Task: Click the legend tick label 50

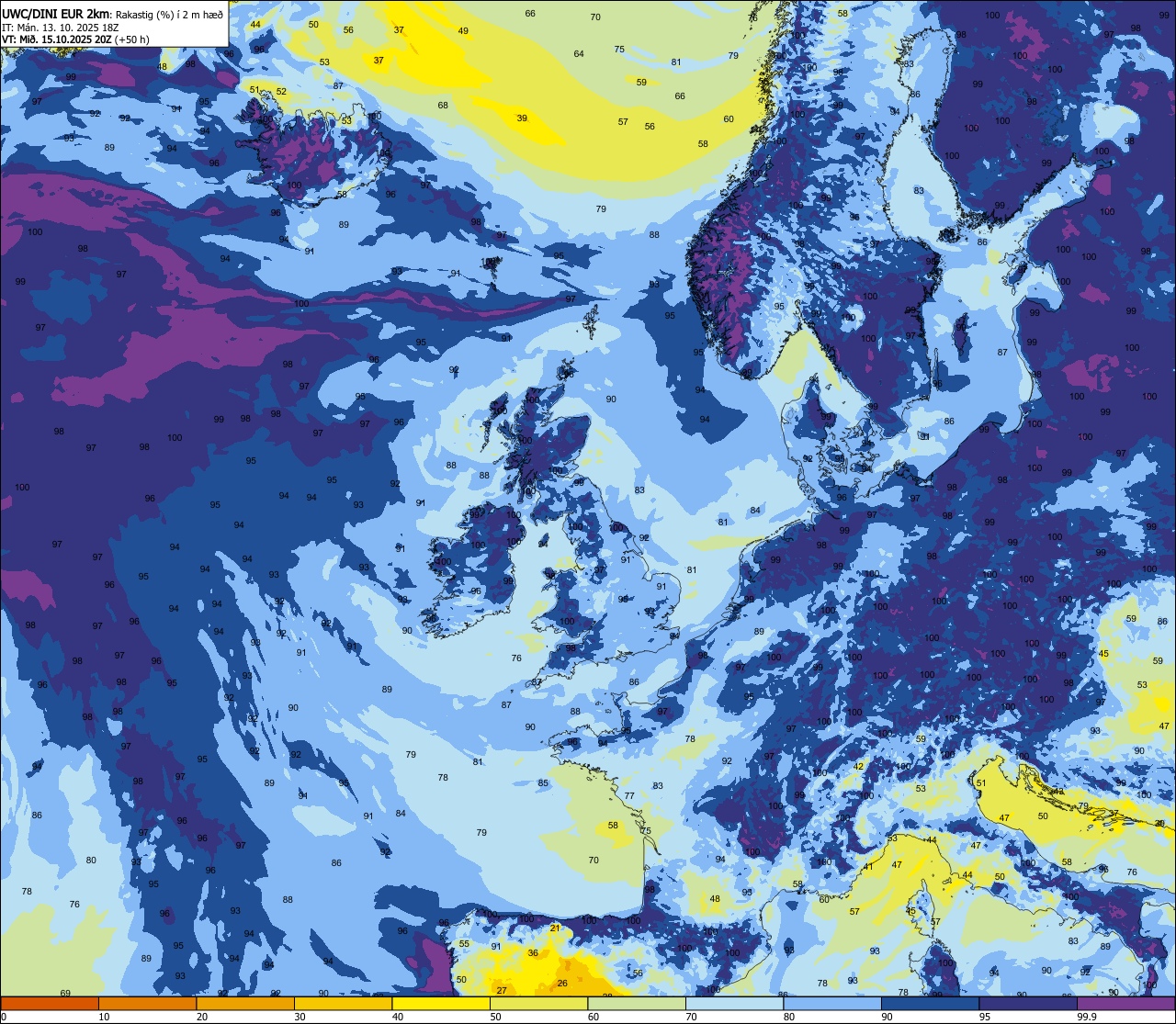Action: pyautogui.click(x=495, y=1017)
